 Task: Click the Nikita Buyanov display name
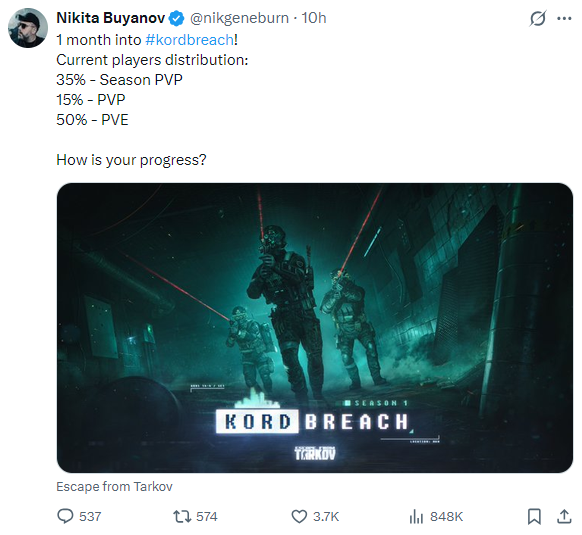(x=111, y=18)
